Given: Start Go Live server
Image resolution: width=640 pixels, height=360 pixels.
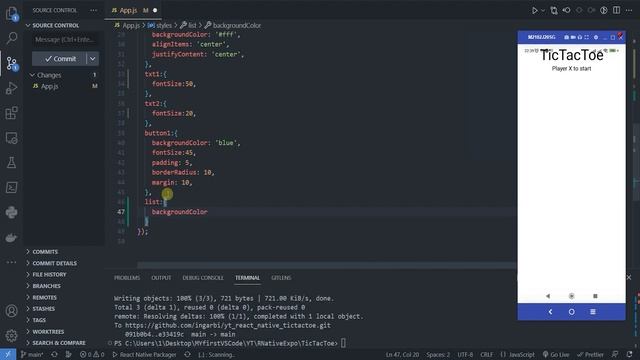Looking at the screenshot, I should [x=556, y=355].
